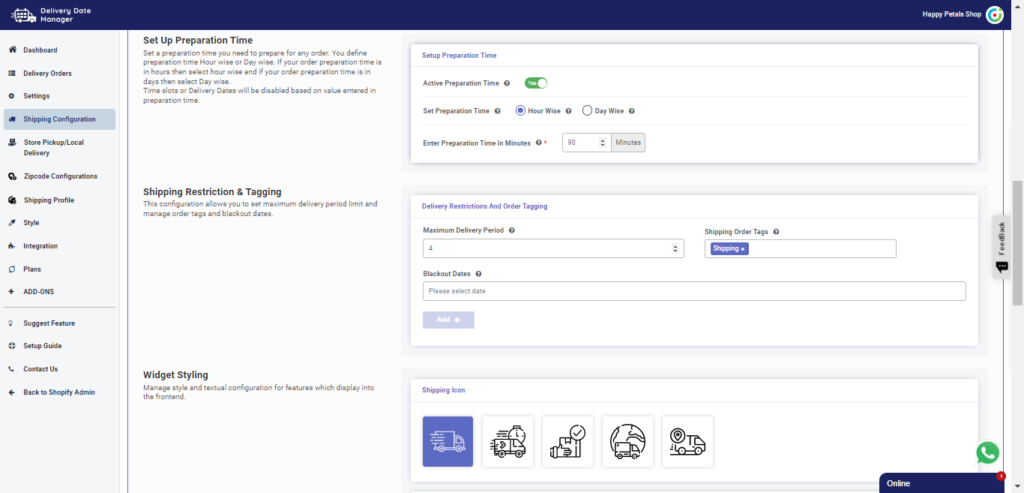Select the fast-moving truck shipping icon
1024x493 pixels.
coord(447,441)
